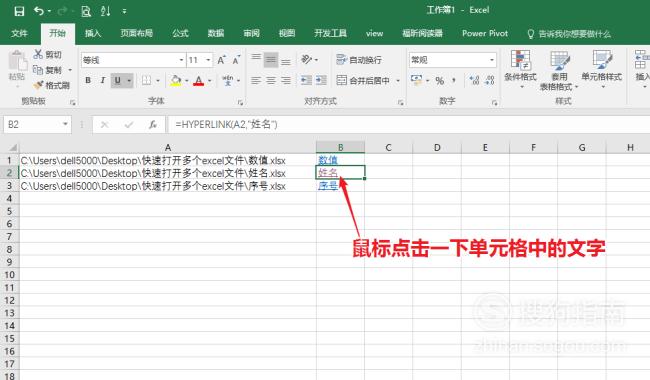650x380 pixels.
Task: Toggle 自动换行 wrap text
Action: [x=359, y=60]
